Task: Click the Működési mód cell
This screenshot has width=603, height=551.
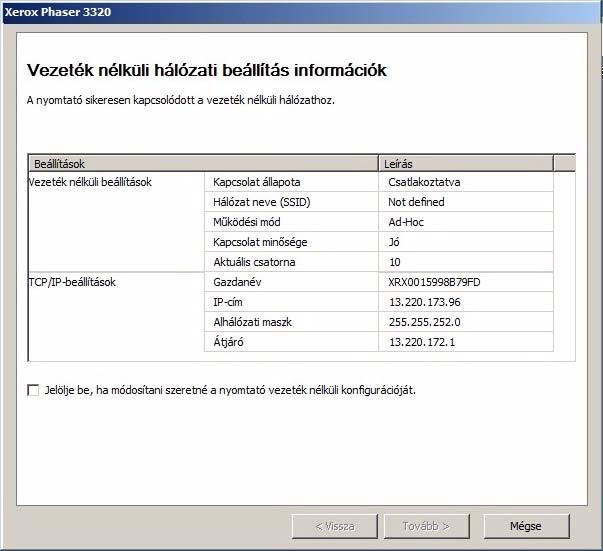Action: [x=291, y=222]
